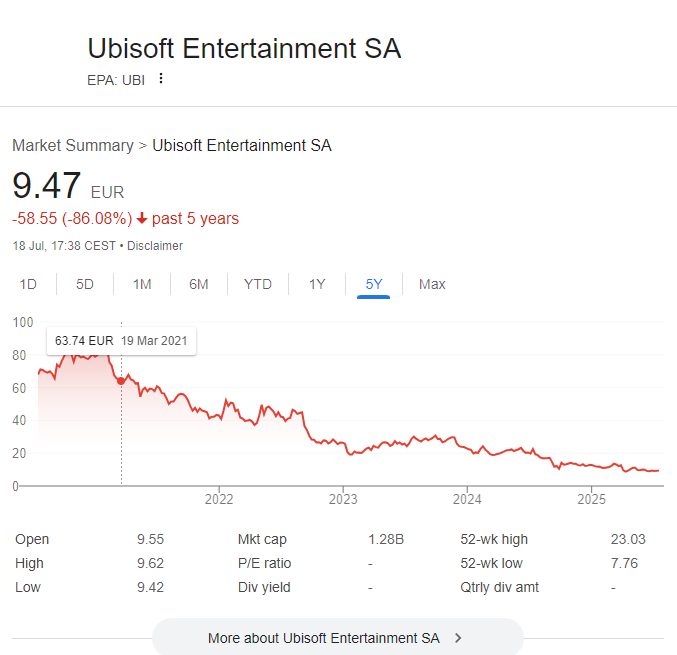
Task: Click the chevron arrow beside More about Ubisoft
Action: (458, 638)
